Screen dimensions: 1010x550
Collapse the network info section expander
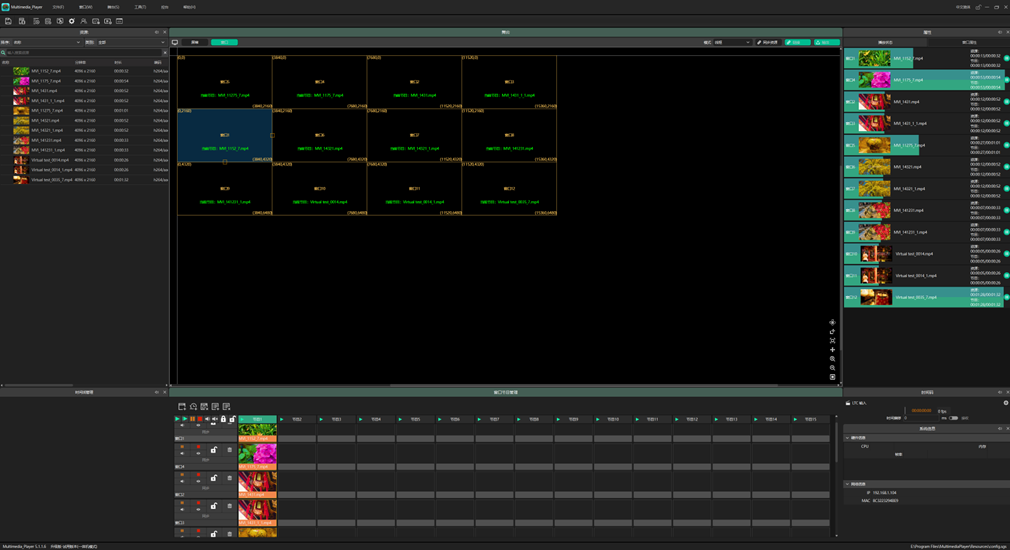pos(848,484)
